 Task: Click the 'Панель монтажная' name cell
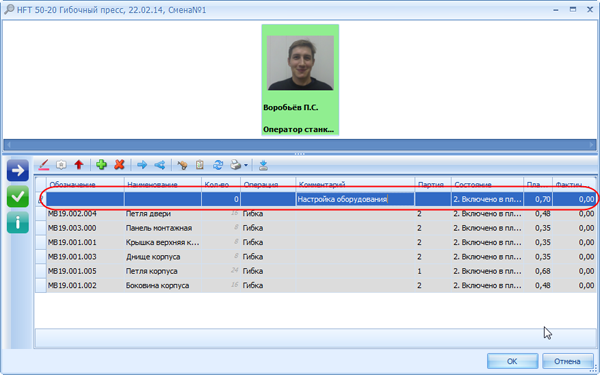click(163, 228)
